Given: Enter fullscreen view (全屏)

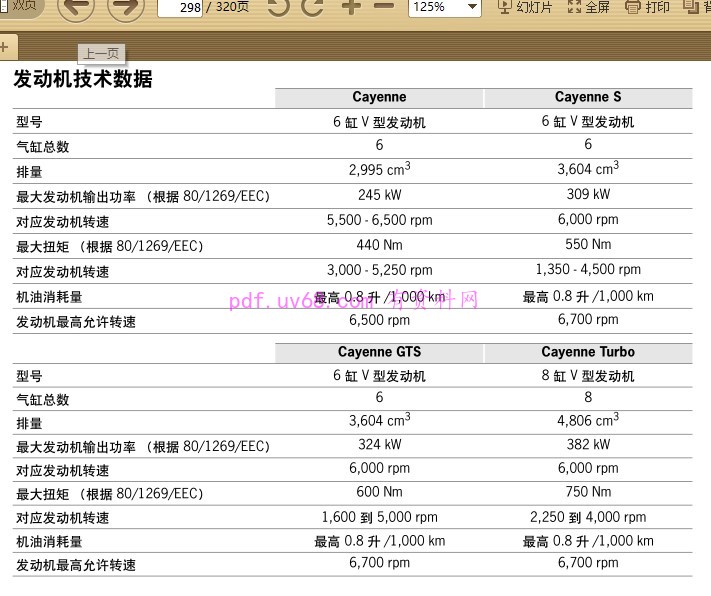Looking at the screenshot, I should 588,7.
